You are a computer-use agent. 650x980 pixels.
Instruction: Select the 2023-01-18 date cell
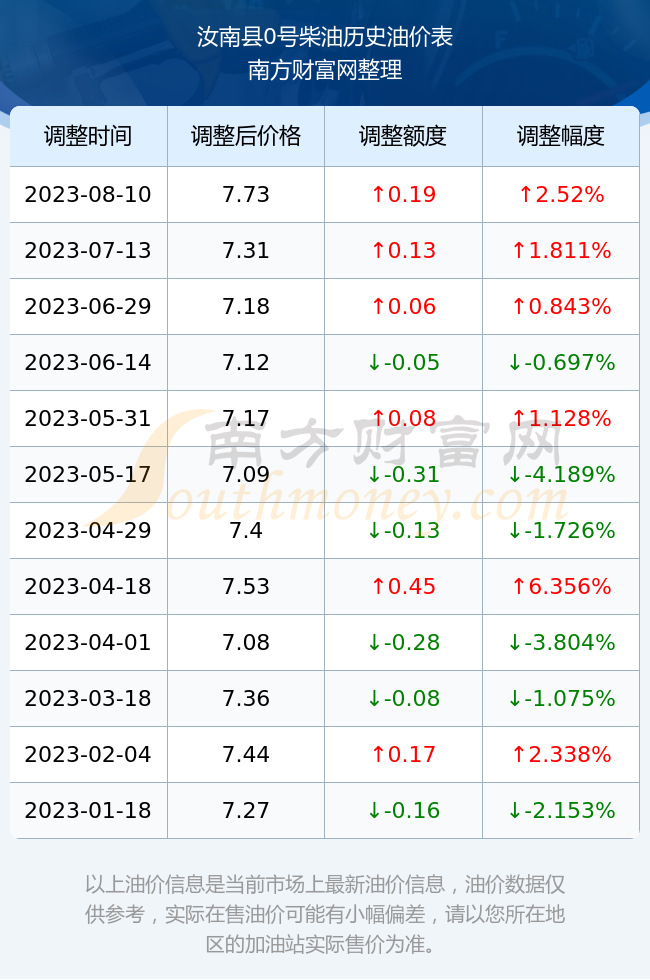pyautogui.click(x=88, y=811)
